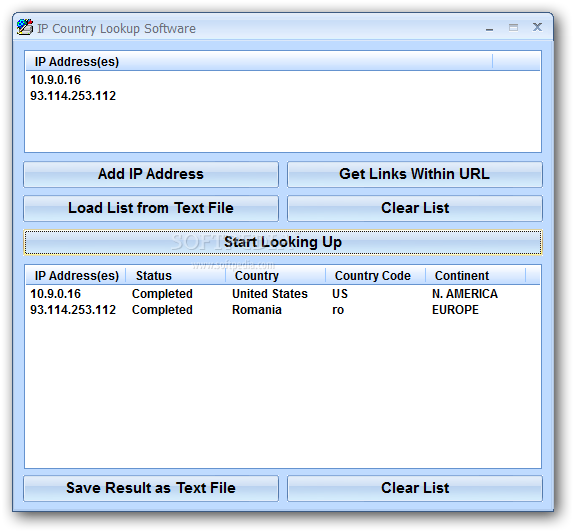Image resolution: width=574 pixels, height=532 pixels.
Task: Click the Add IP Address button
Action: point(151,174)
